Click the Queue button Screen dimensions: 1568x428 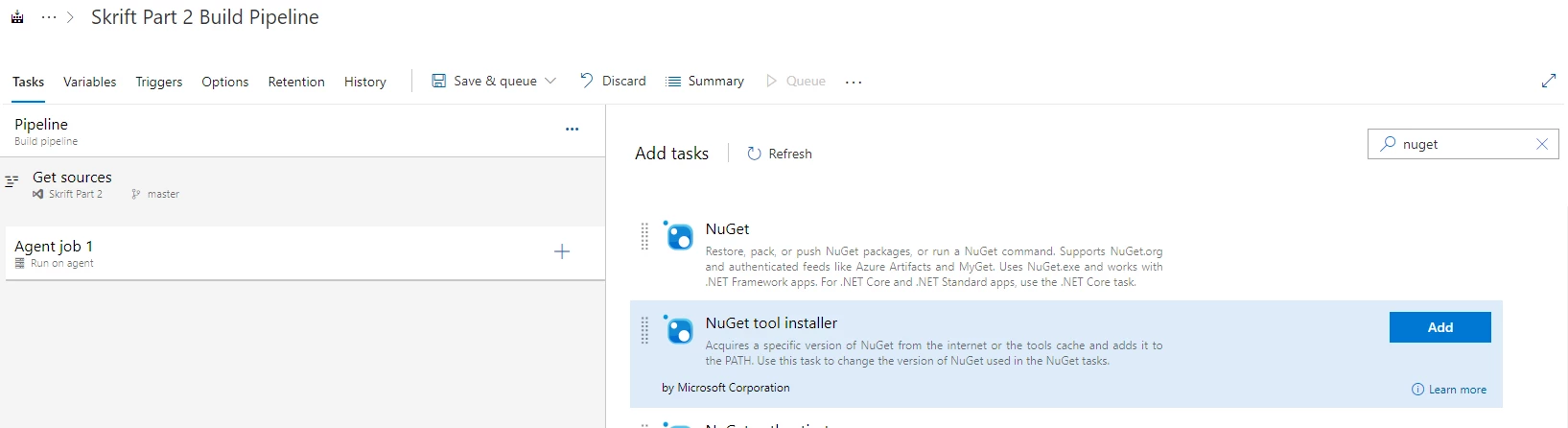pyautogui.click(x=796, y=81)
